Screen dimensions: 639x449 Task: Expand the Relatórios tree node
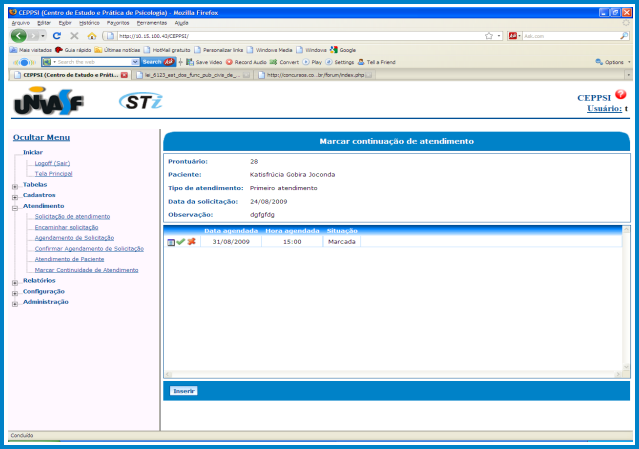point(15,283)
